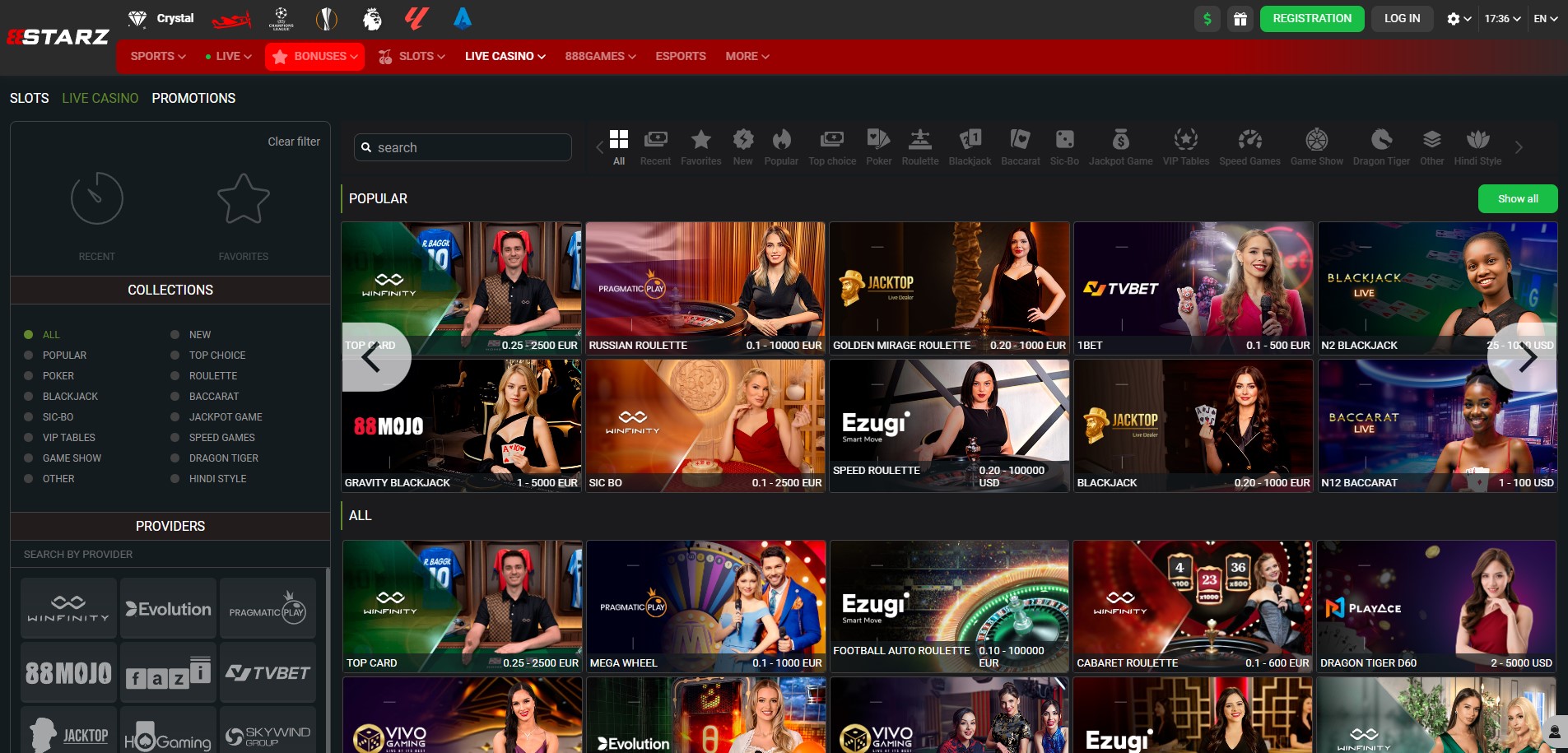Open the EN language dropdown
The width and height of the screenshot is (1568, 753).
point(1545,18)
